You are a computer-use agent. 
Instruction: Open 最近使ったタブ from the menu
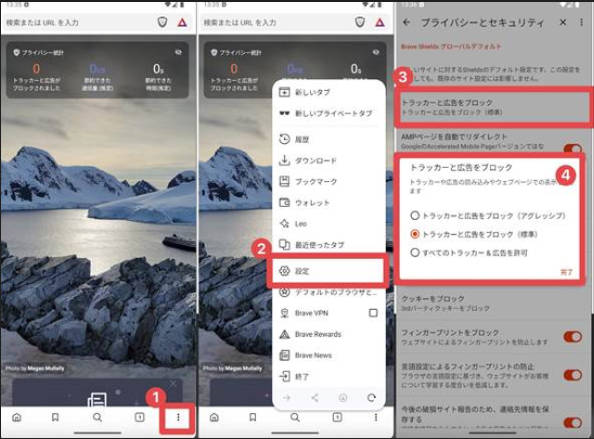(x=329, y=245)
